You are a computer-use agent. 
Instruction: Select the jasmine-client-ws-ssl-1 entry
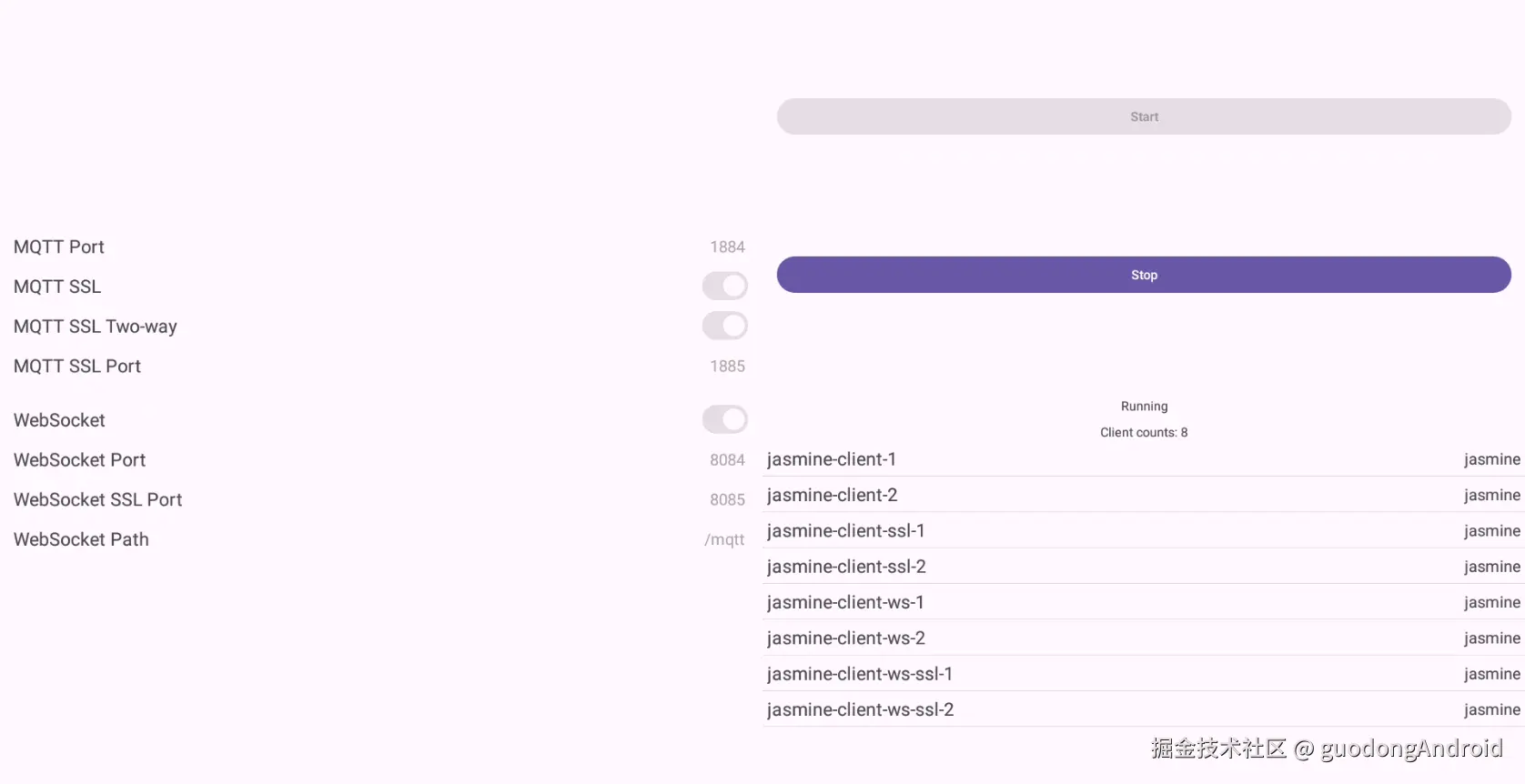[x=860, y=674]
